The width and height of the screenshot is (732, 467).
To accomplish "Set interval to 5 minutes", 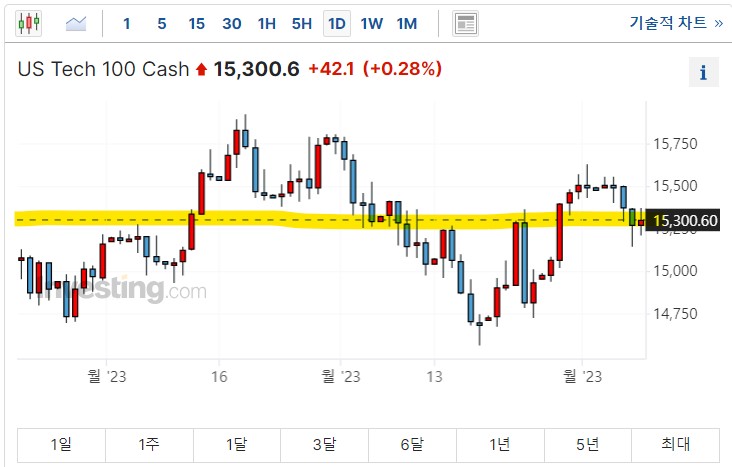I will 162,23.
